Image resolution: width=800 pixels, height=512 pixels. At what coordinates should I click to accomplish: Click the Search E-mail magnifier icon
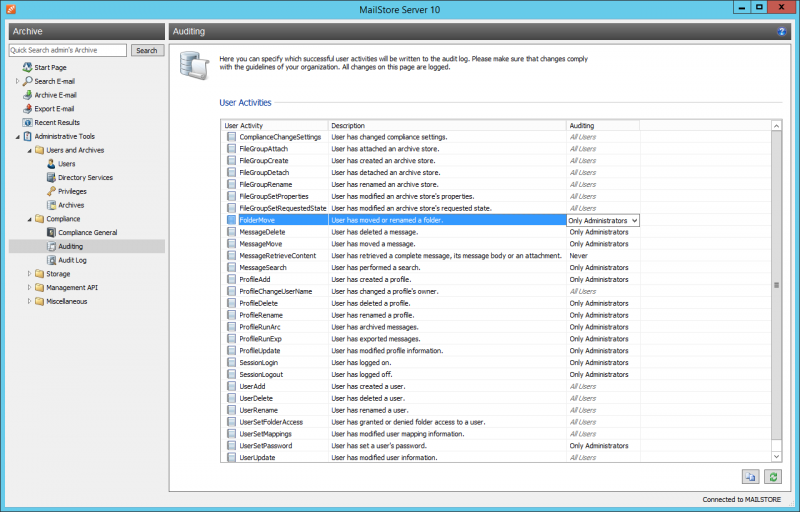28,81
